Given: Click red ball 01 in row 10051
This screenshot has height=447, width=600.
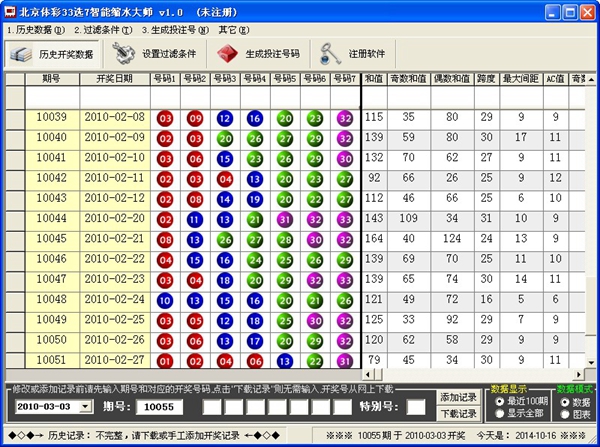Looking at the screenshot, I should point(165,361).
